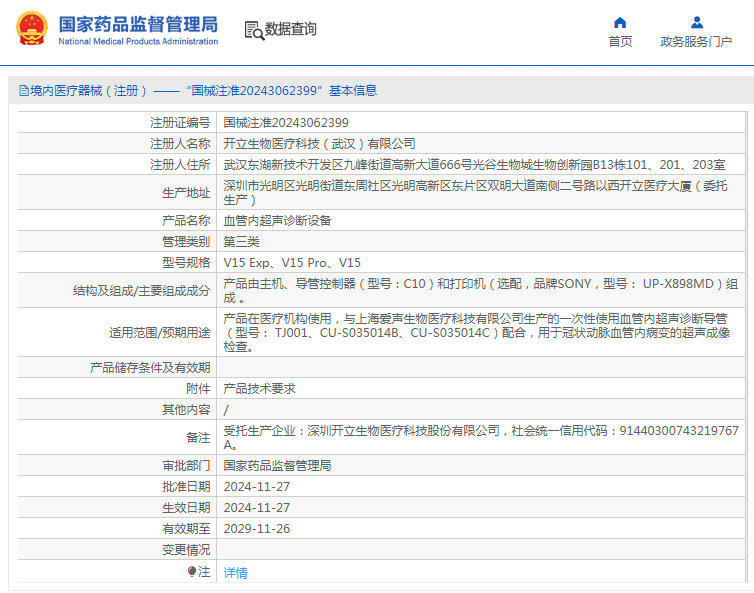This screenshot has height=593, width=754.
Task: Click the 注册人名称 row label
Action: (180, 143)
